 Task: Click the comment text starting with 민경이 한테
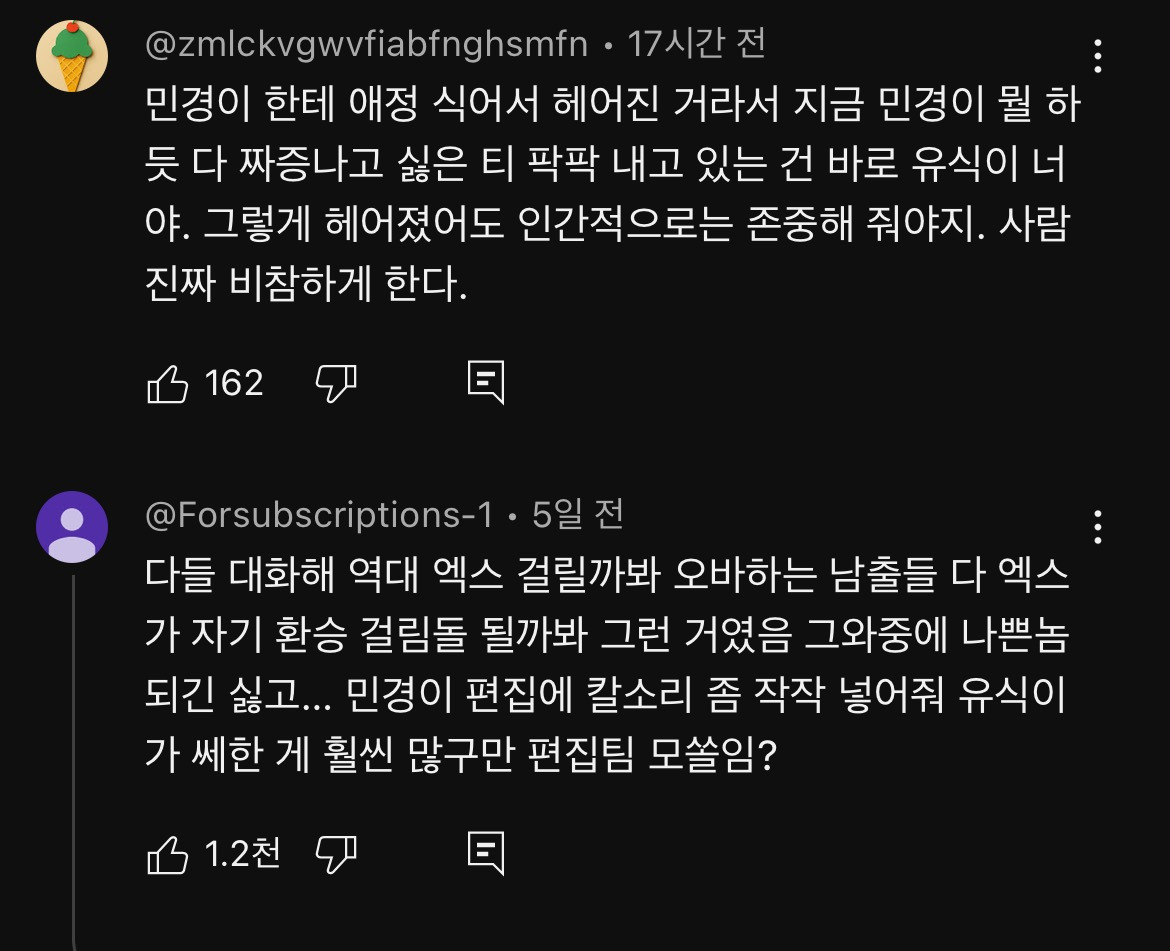pos(610,196)
